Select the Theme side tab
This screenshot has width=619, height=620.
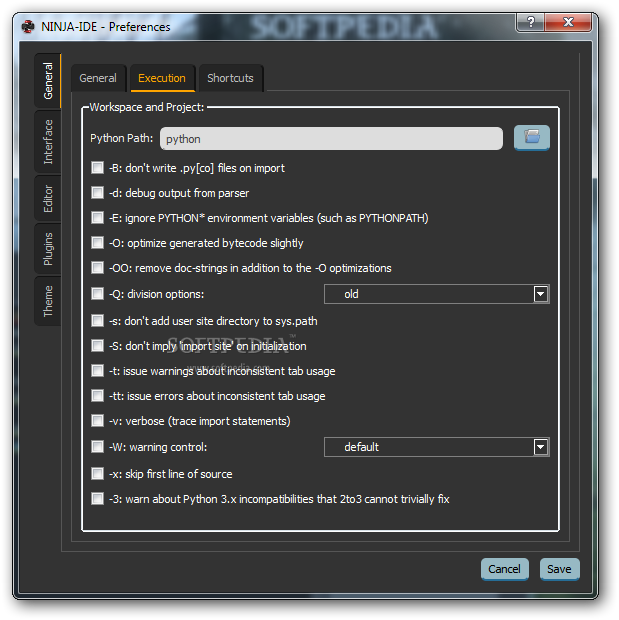[48, 301]
